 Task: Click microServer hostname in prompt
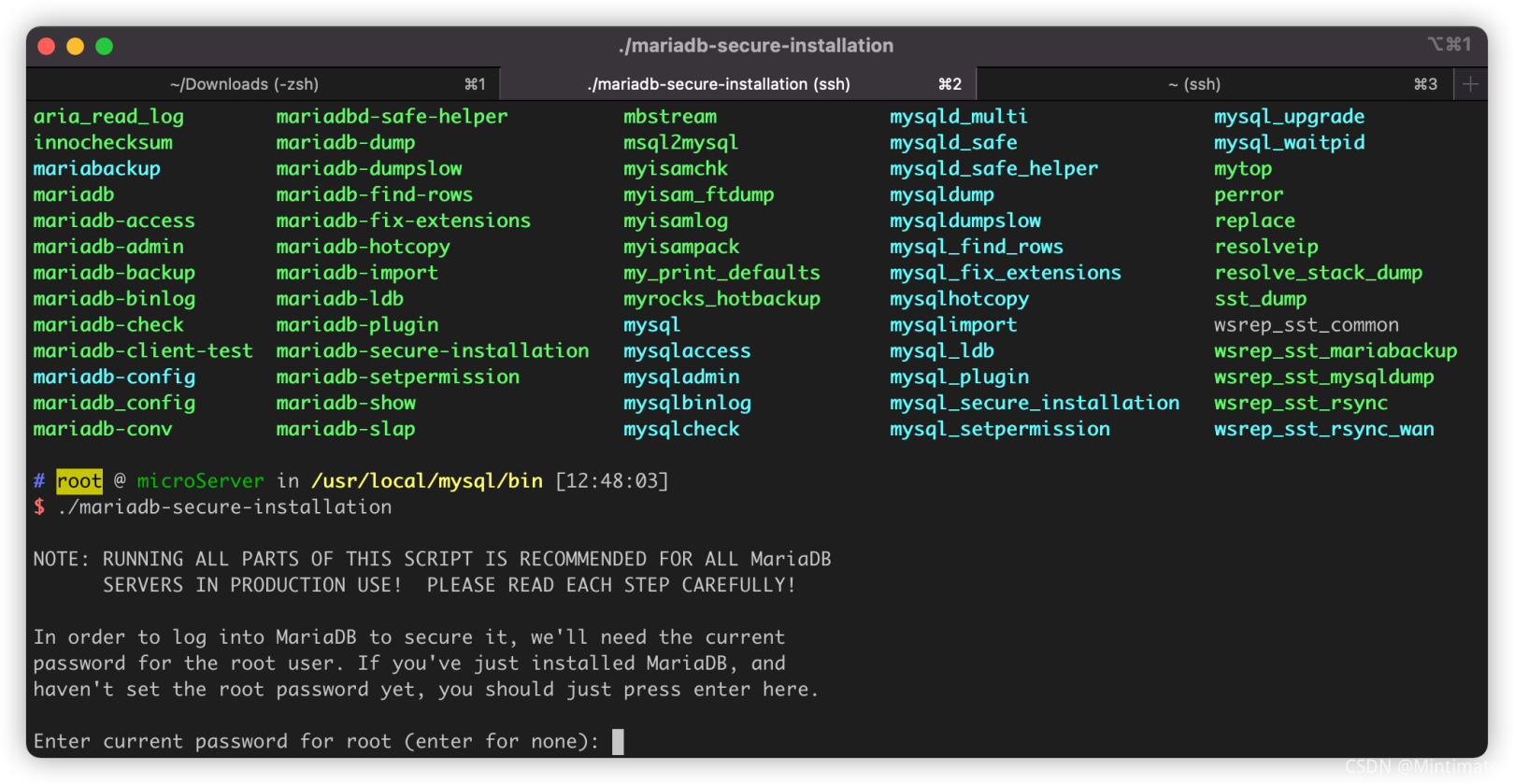click(201, 481)
